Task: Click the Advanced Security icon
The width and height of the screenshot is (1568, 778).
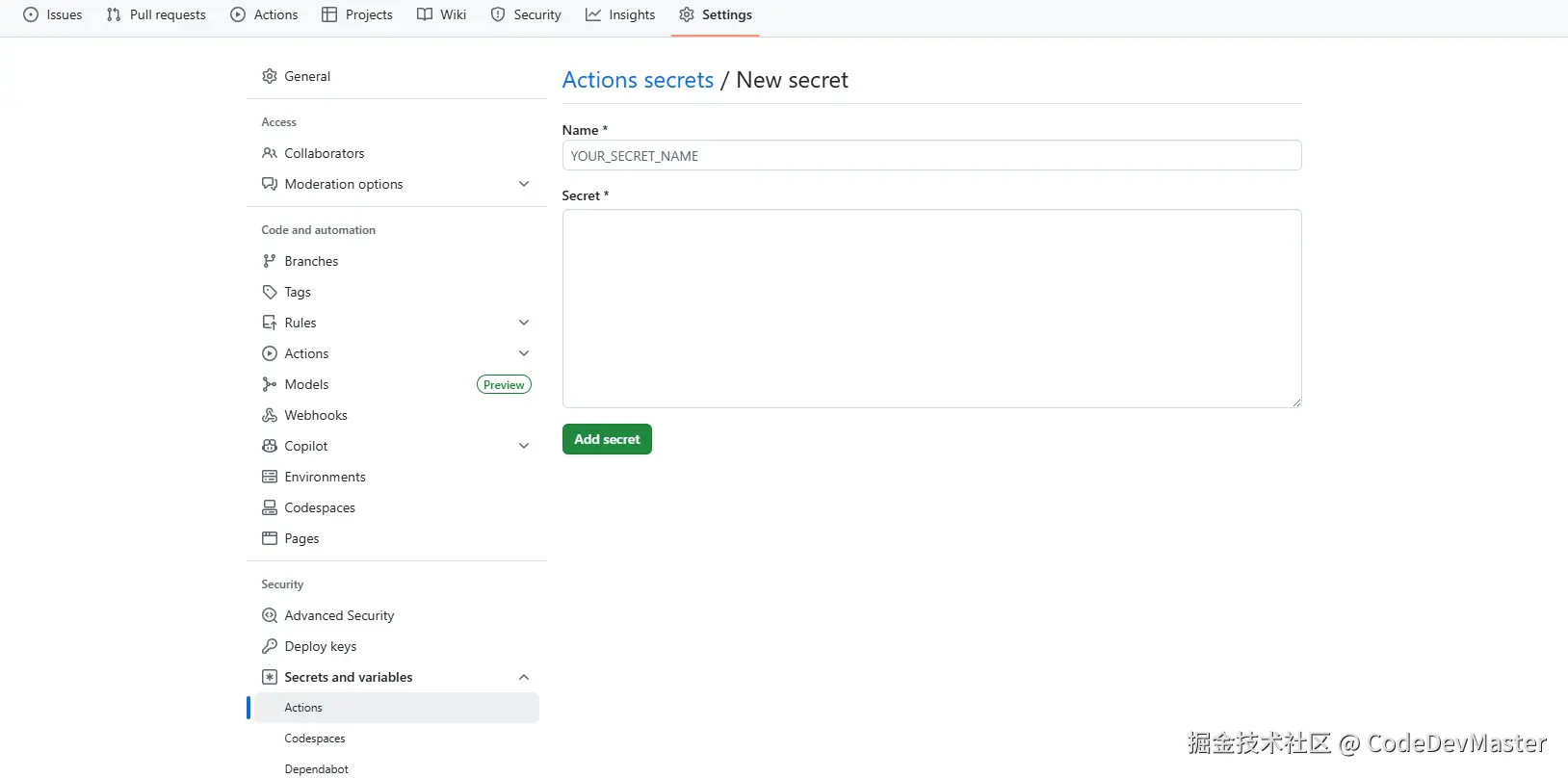Action: pos(270,615)
